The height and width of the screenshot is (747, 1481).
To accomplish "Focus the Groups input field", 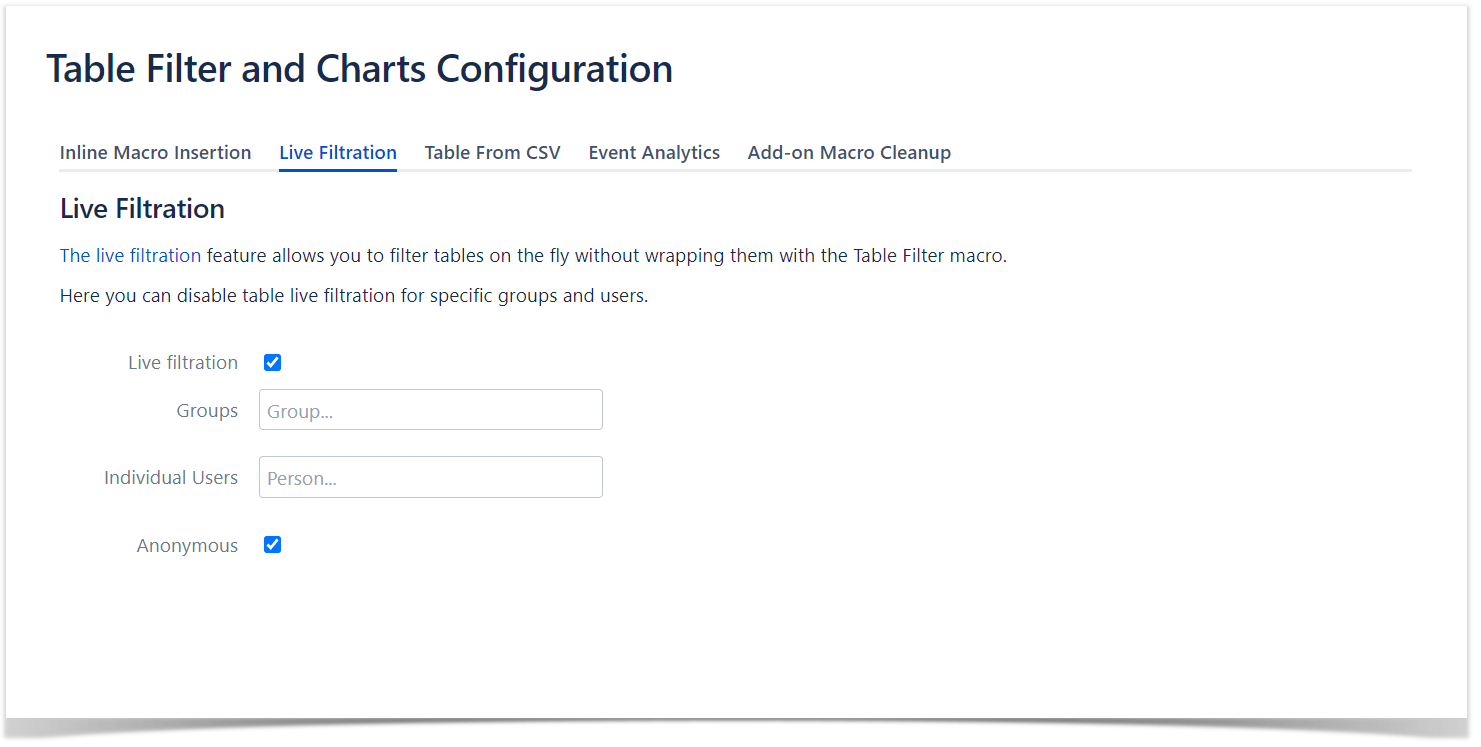I will click(x=430, y=410).
